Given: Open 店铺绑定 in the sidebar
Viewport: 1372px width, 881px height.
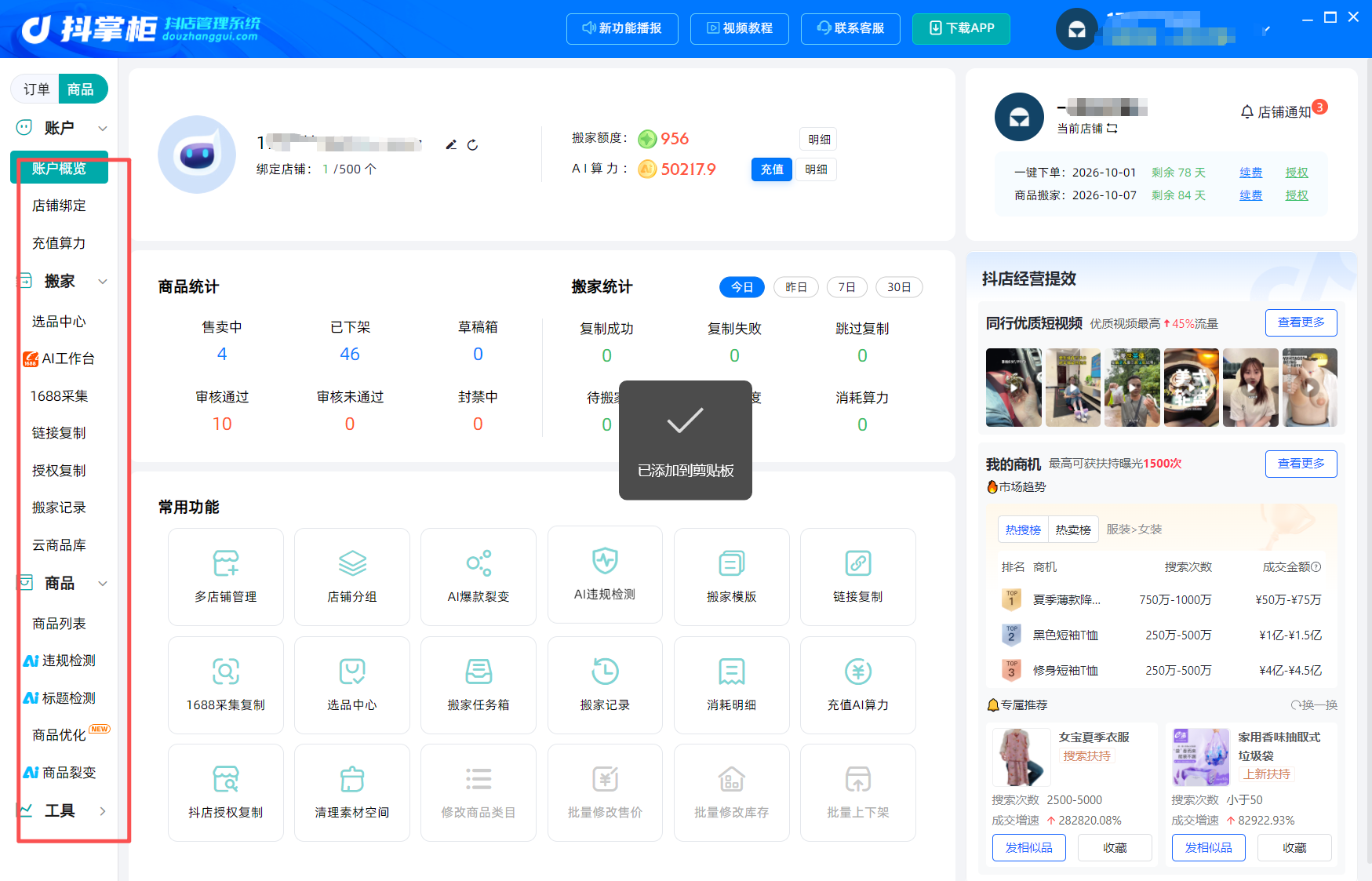Looking at the screenshot, I should click(x=59, y=206).
